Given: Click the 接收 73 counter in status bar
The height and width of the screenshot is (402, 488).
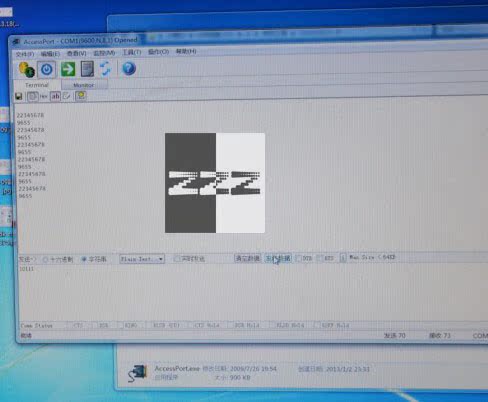Looking at the screenshot, I should click(x=440, y=336).
